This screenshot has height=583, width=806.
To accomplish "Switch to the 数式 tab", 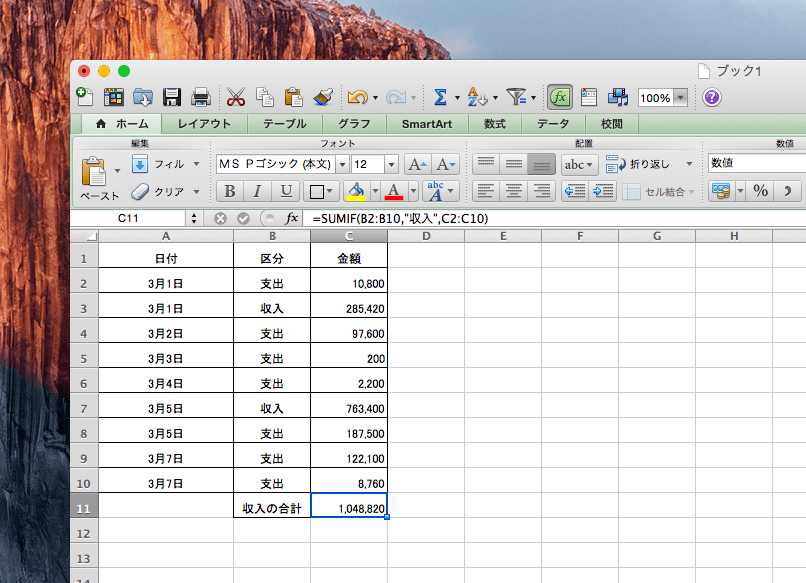I will (x=494, y=124).
